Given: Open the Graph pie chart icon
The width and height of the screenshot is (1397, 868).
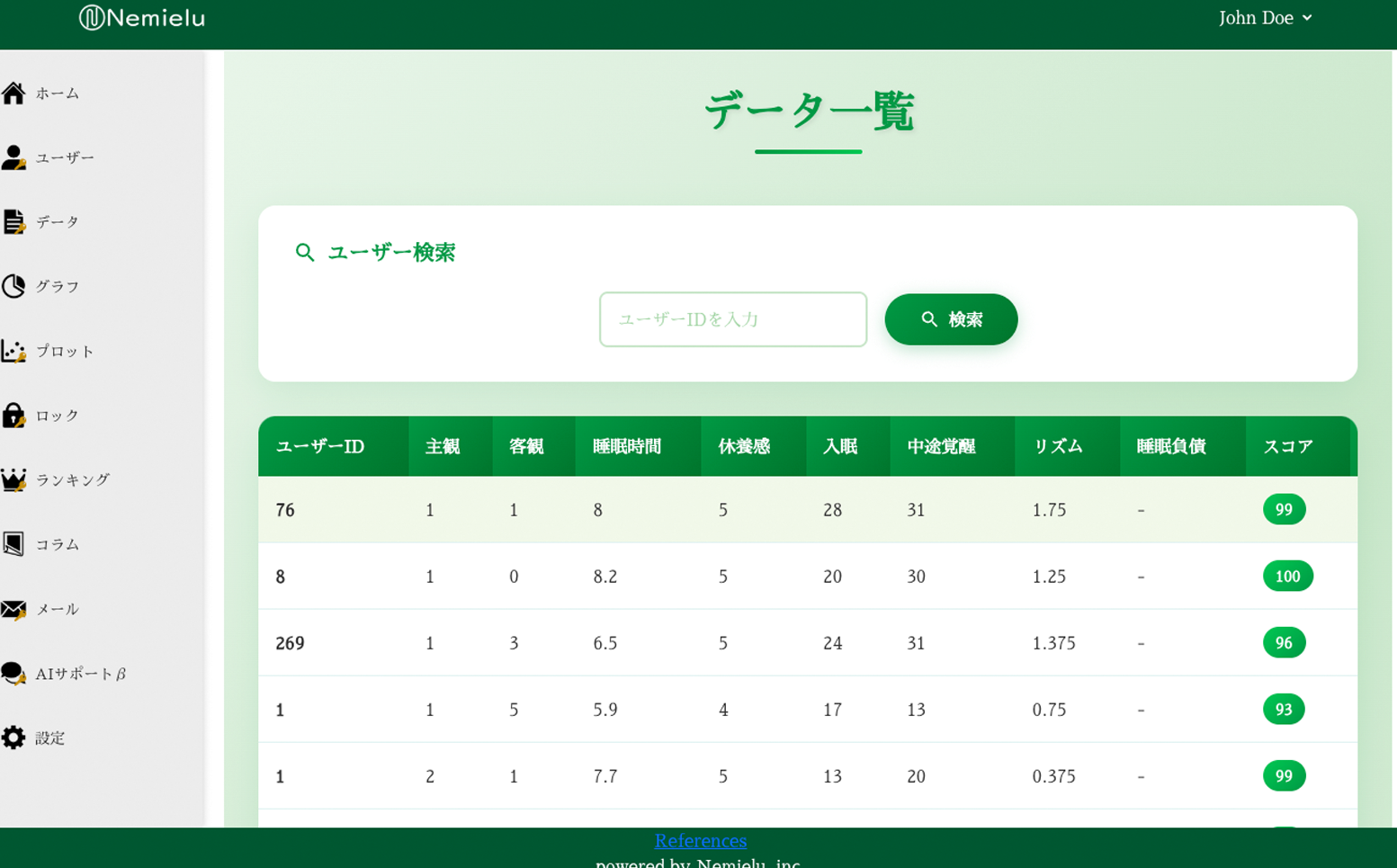Looking at the screenshot, I should [x=13, y=286].
